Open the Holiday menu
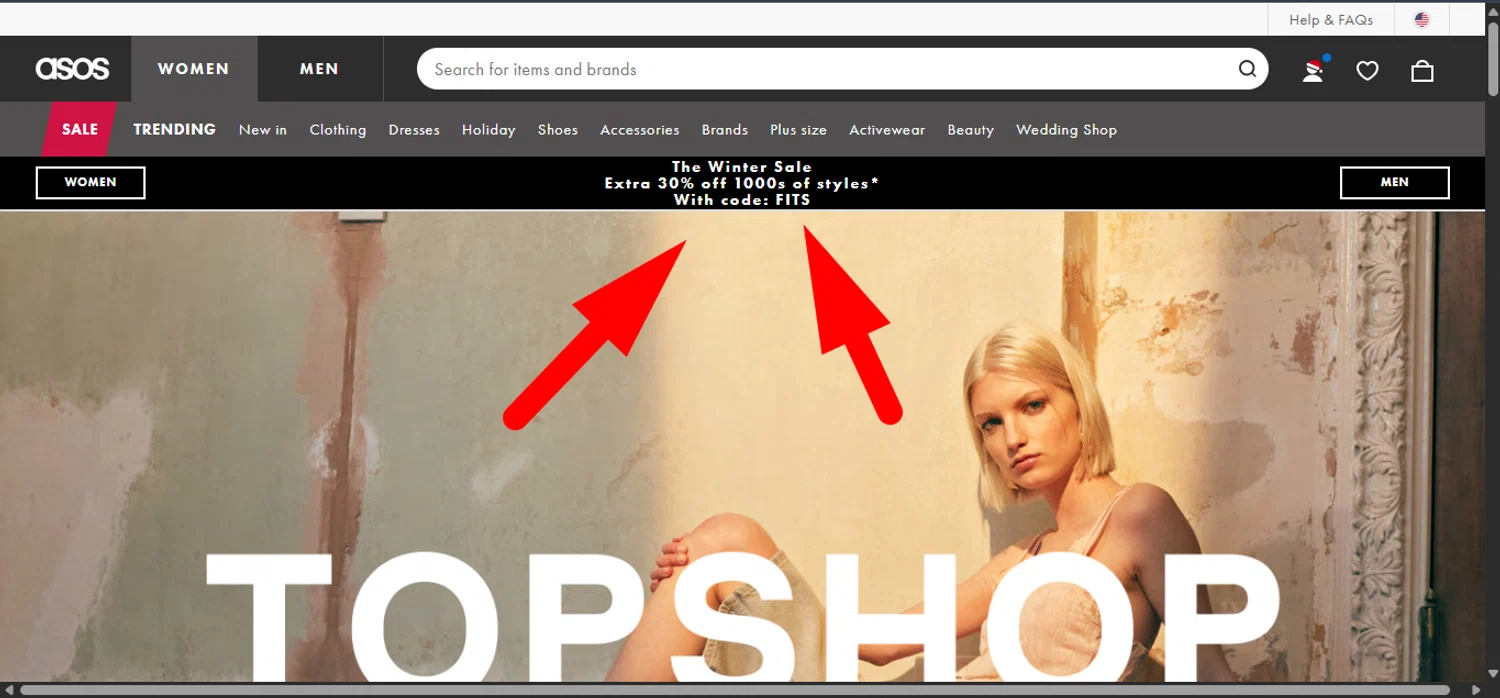Viewport: 1500px width, 698px height. [489, 130]
